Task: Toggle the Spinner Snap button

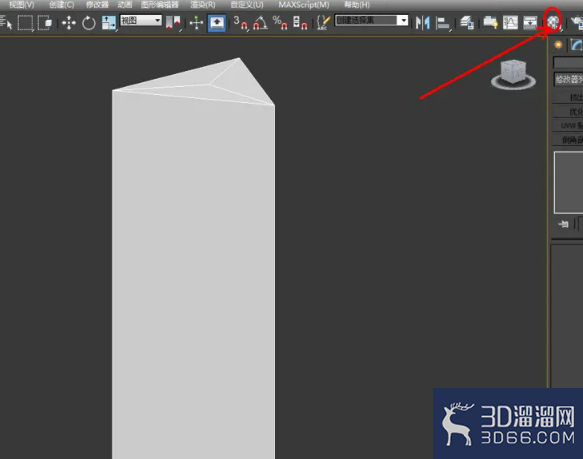Action: [300, 23]
